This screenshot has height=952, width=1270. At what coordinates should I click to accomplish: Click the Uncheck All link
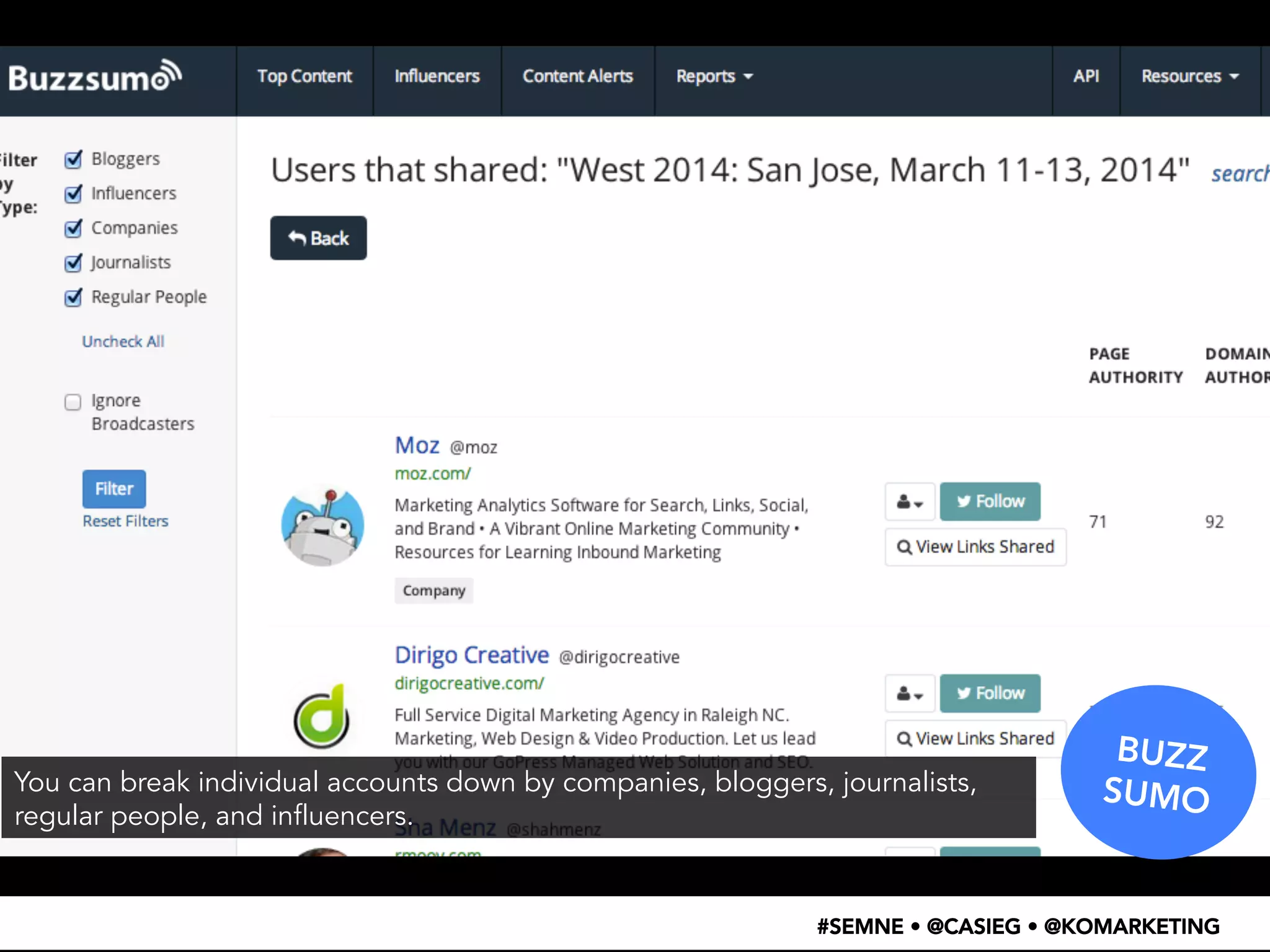click(123, 342)
